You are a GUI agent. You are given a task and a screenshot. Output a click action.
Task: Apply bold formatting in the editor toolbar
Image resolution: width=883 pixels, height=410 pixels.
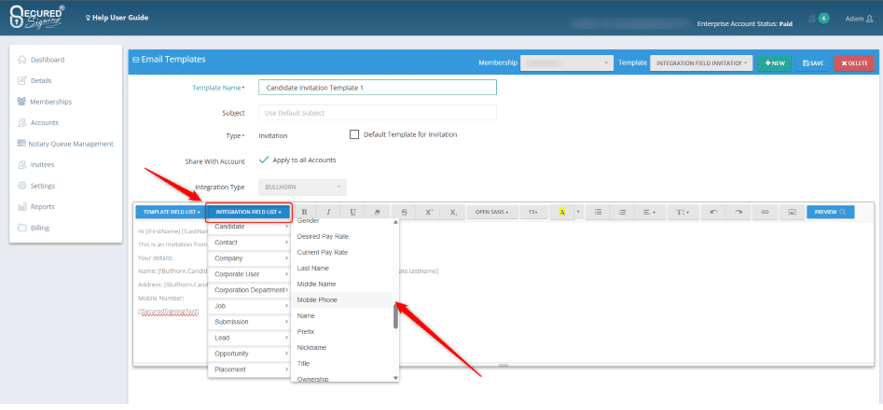pyautogui.click(x=305, y=212)
